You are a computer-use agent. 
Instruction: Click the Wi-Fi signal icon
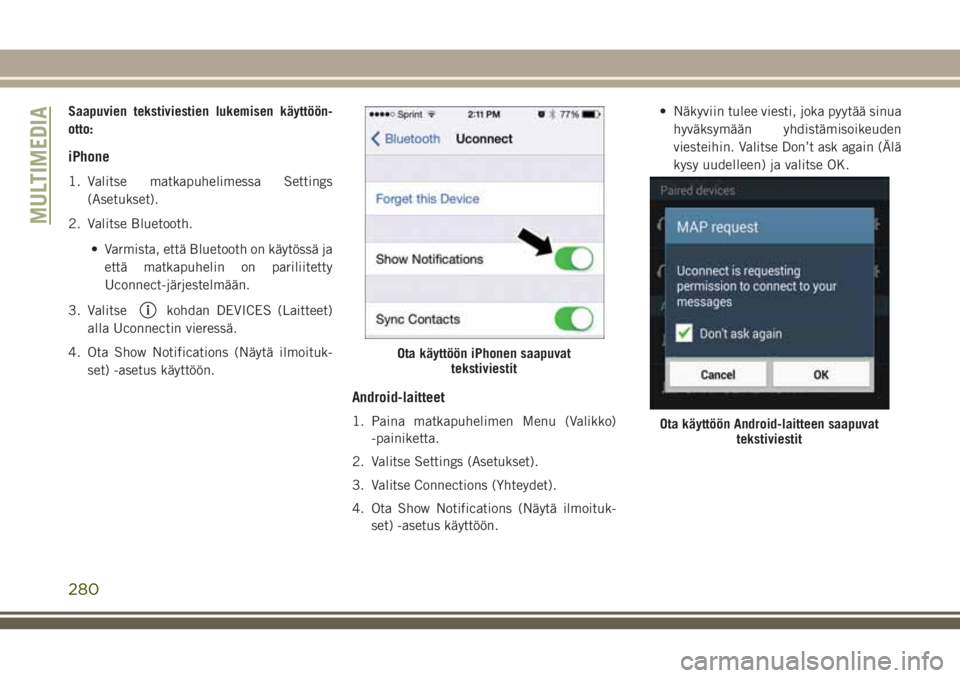432,115
